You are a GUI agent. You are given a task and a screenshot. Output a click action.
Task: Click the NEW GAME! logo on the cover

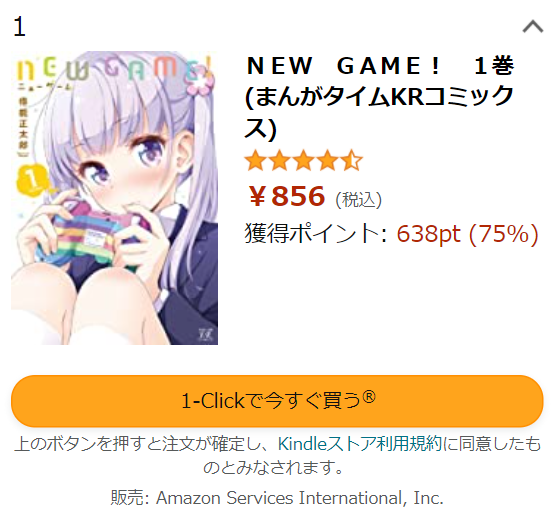tap(113, 69)
